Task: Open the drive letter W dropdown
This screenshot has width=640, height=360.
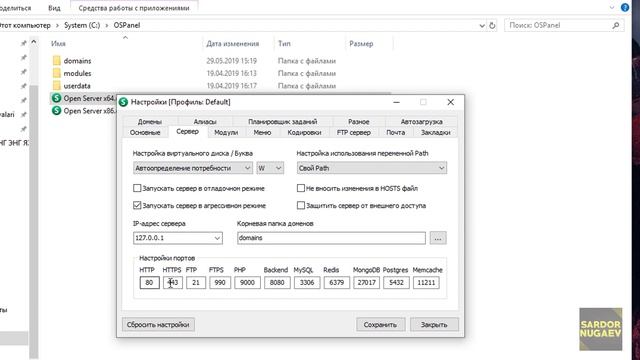Action: (x=270, y=168)
